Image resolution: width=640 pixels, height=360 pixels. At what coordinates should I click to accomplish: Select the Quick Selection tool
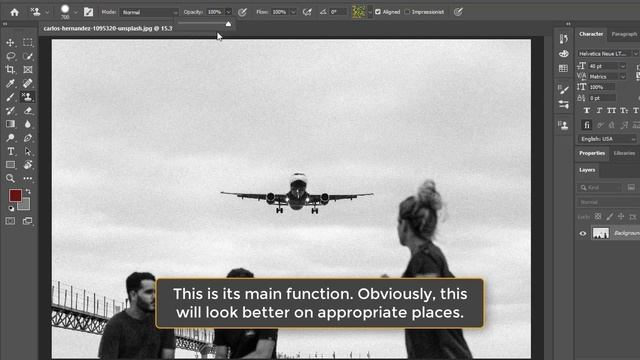click(28, 56)
